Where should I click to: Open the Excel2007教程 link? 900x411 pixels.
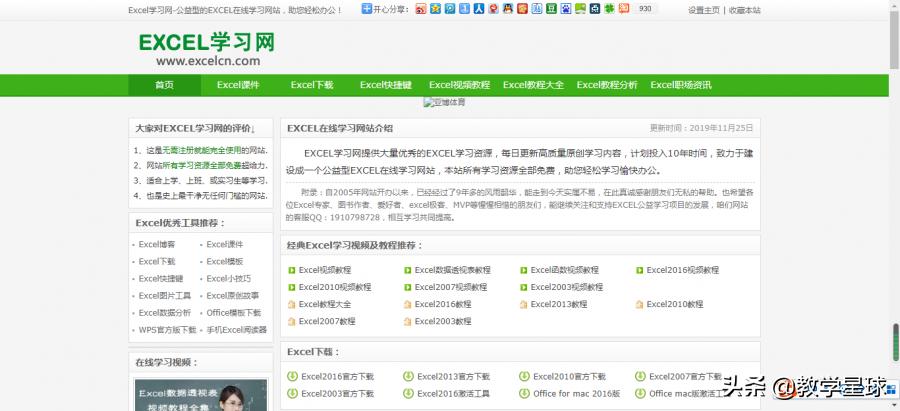[x=327, y=321]
